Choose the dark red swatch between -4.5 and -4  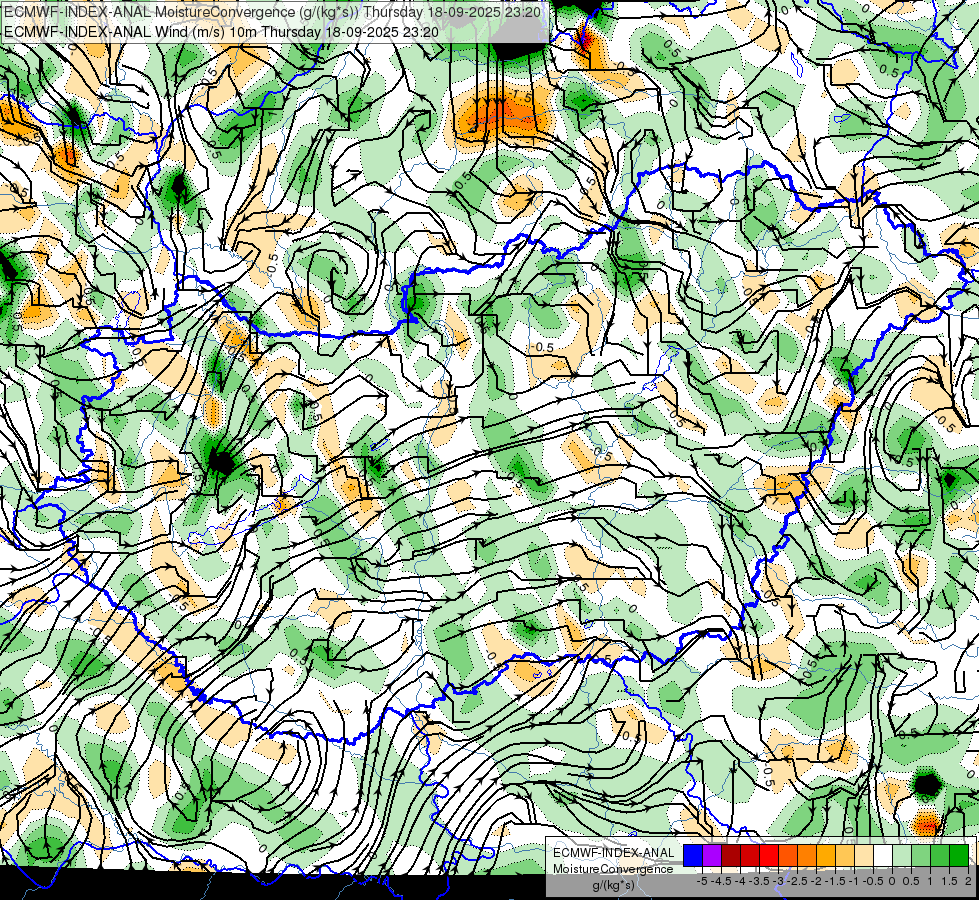point(731,856)
